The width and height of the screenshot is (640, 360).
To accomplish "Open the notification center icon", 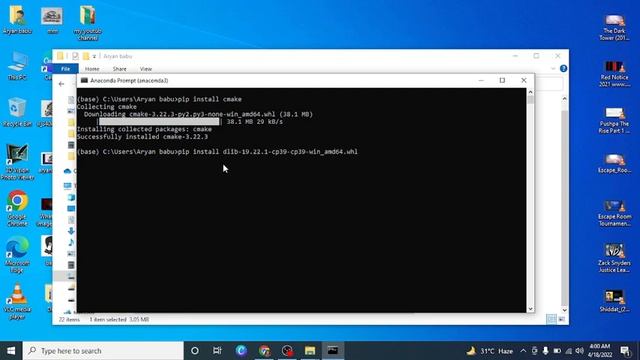I will click(625, 351).
